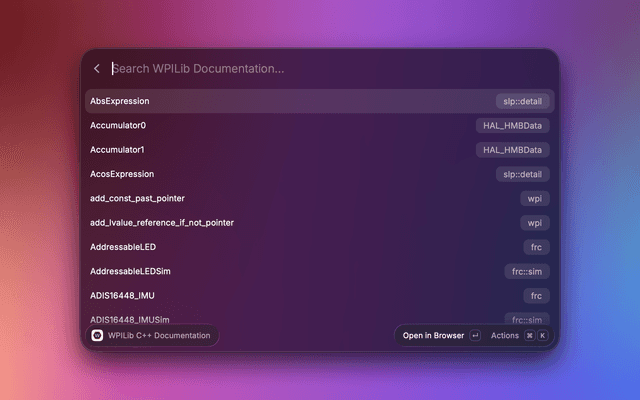This screenshot has height=400, width=640.
Task: Select the Accumulator1 result
Action: 320,150
